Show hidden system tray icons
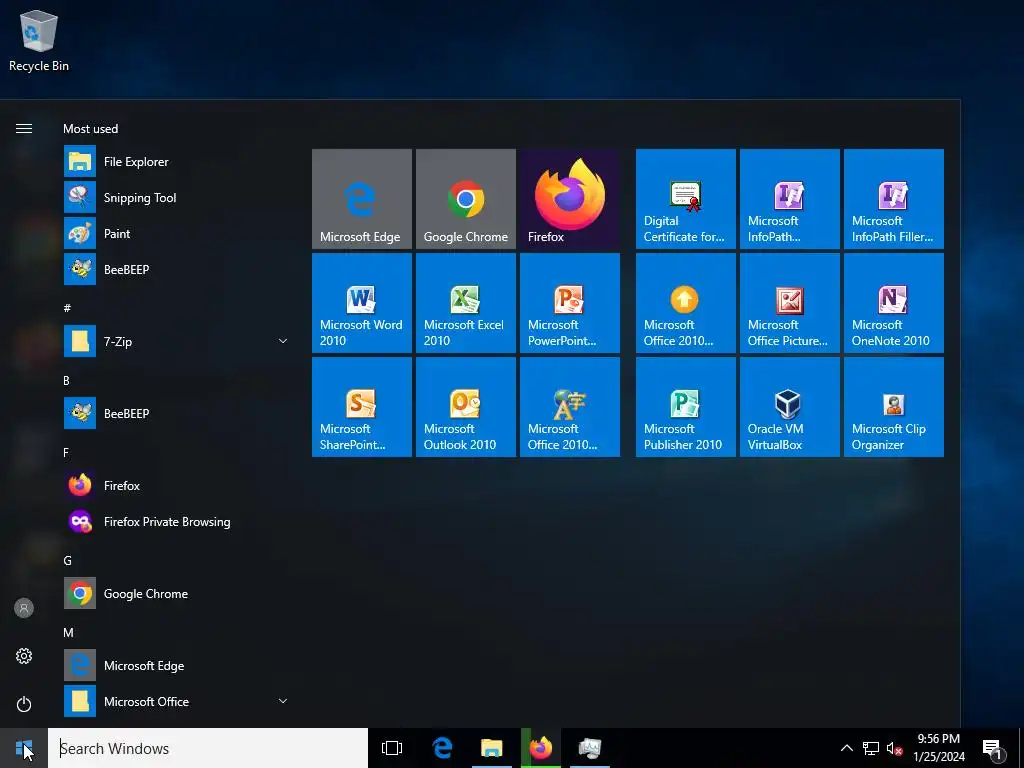This screenshot has width=1024, height=768. (x=846, y=748)
